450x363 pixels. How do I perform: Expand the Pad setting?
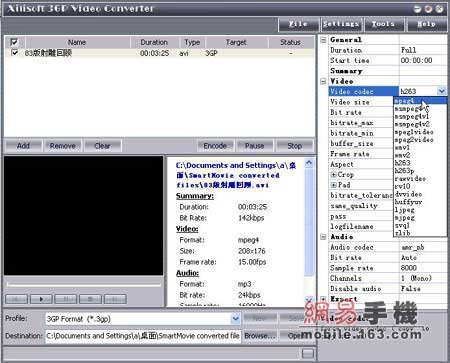[333, 185]
